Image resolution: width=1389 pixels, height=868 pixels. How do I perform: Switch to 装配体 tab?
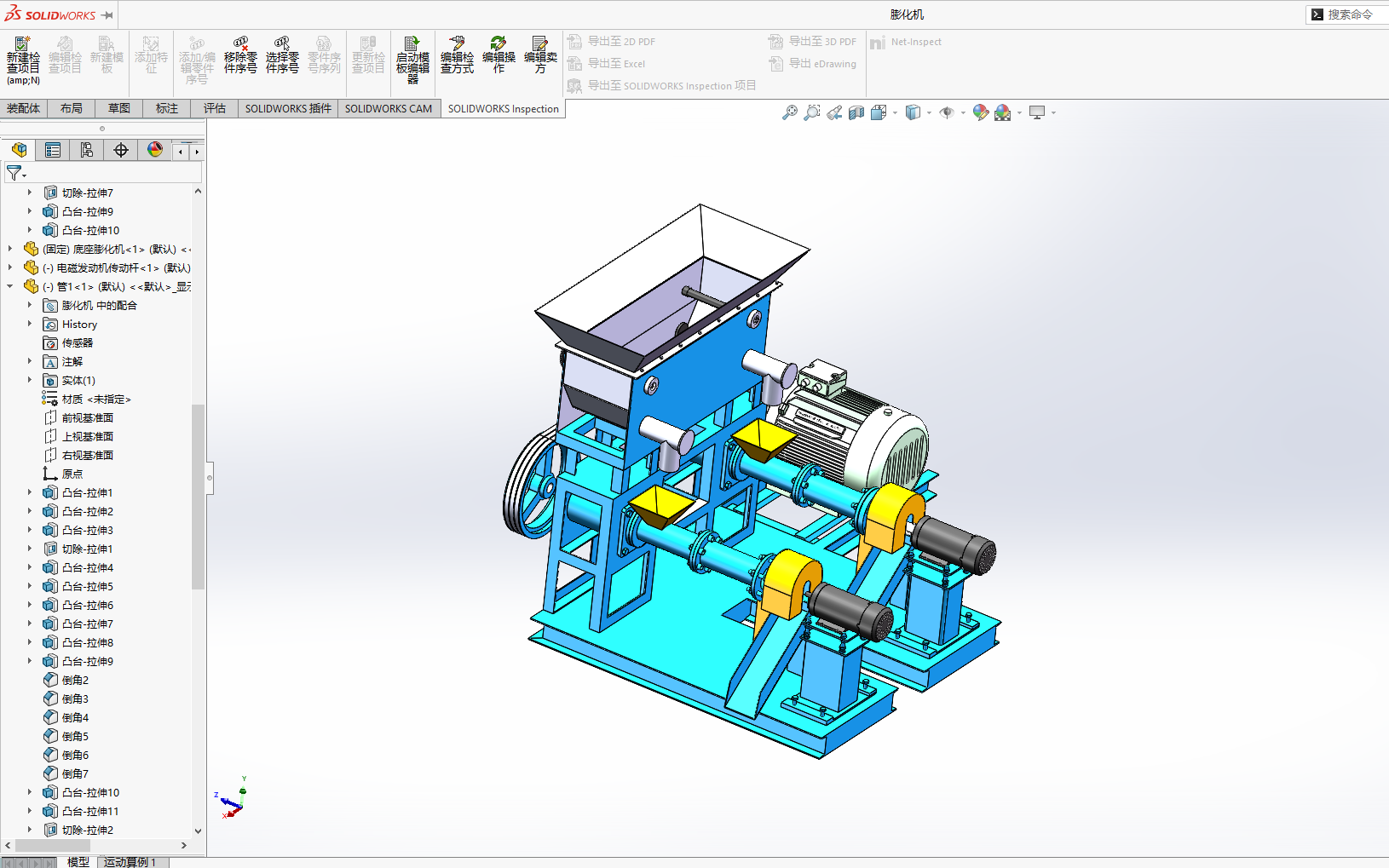23,108
